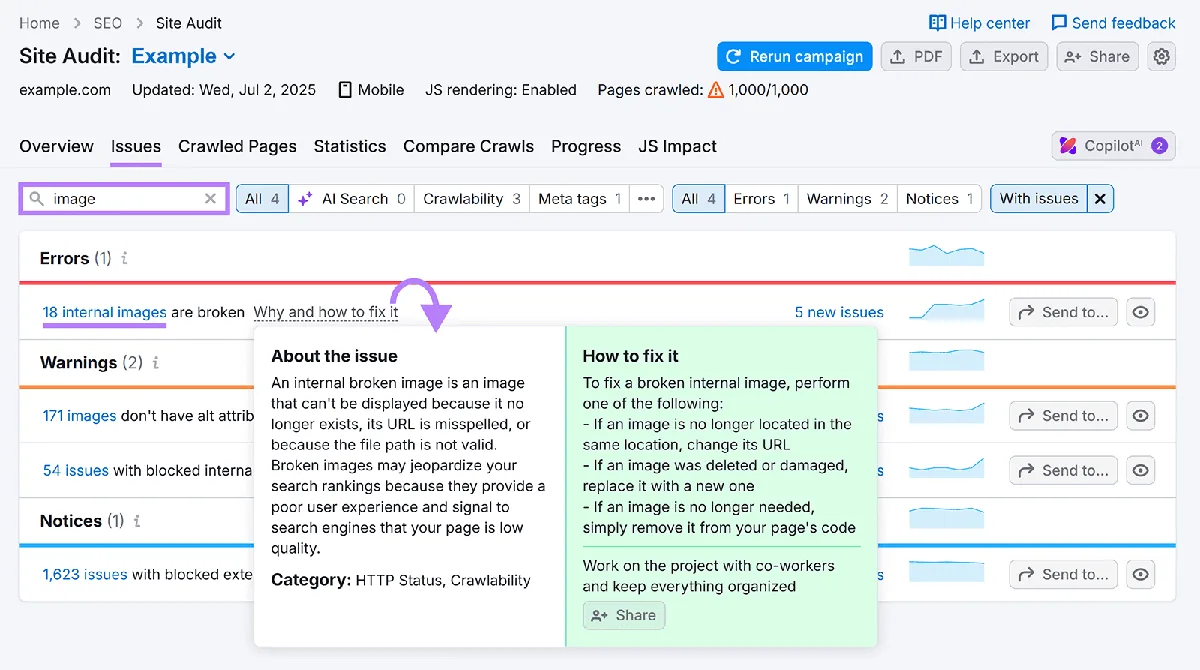The image size is (1200, 670).
Task: Click the magnifier icon in search box
Action: 37,199
